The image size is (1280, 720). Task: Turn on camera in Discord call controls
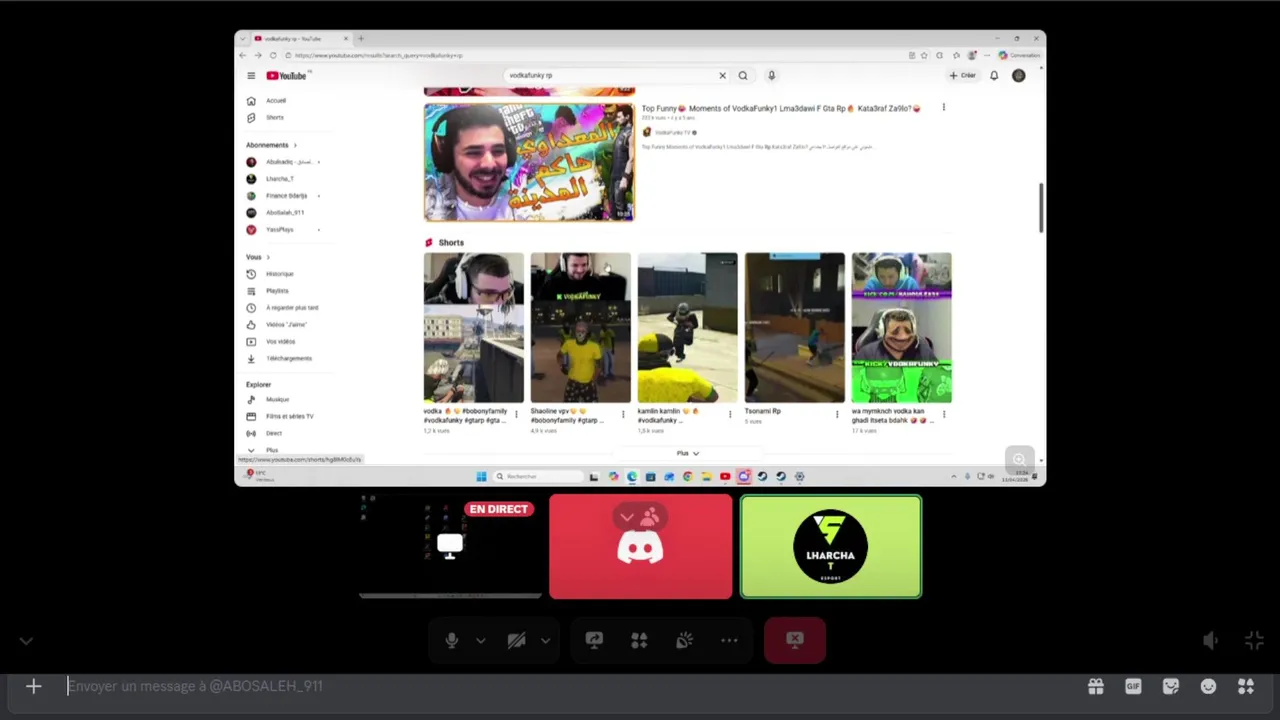point(516,641)
